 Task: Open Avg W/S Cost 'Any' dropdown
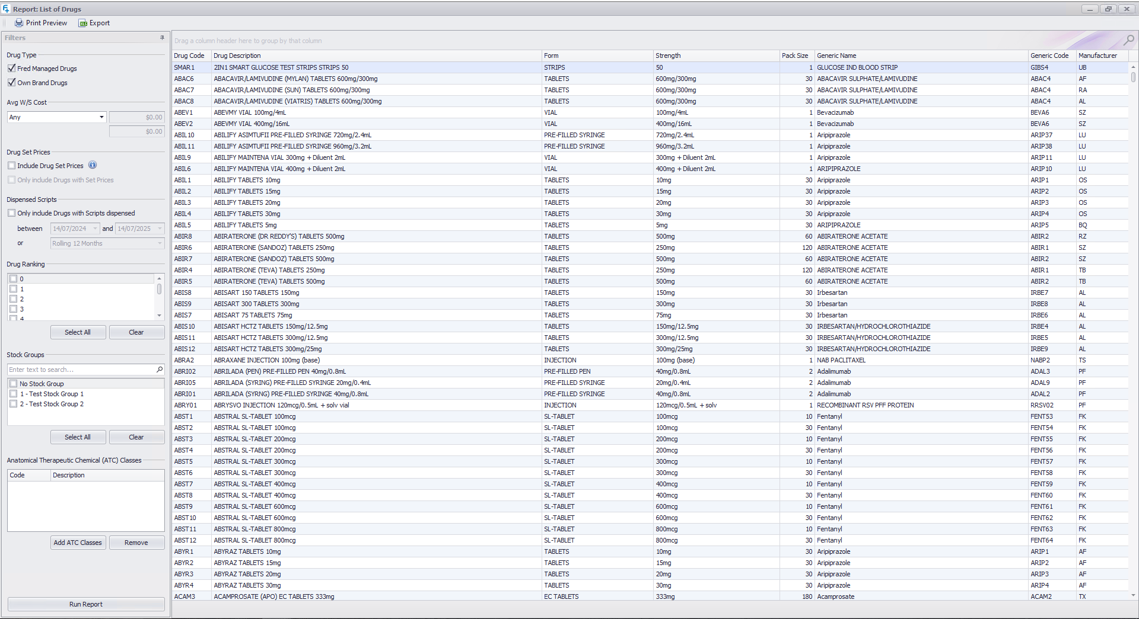(x=101, y=117)
